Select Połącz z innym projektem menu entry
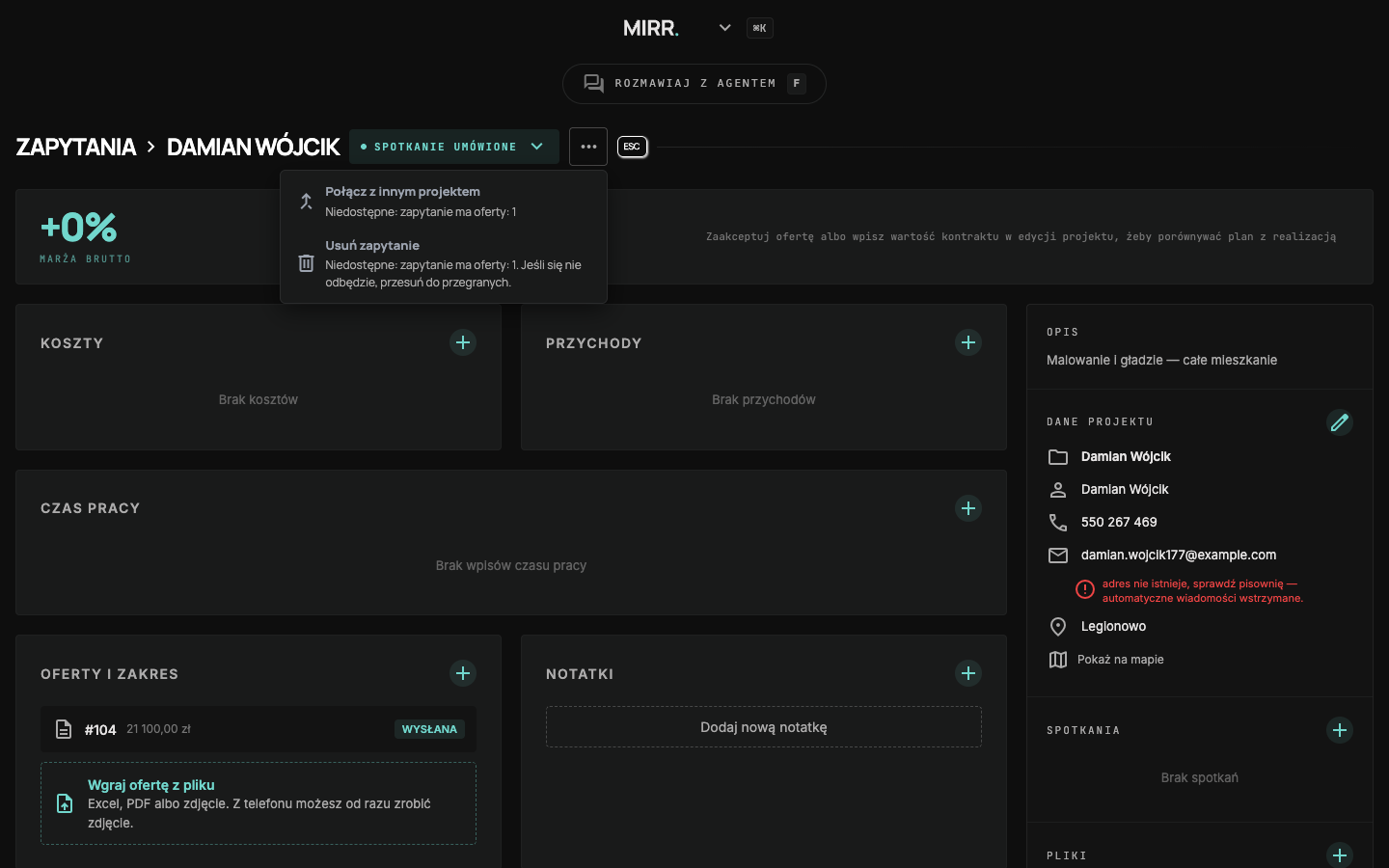The width and height of the screenshot is (1389, 868). (x=444, y=201)
